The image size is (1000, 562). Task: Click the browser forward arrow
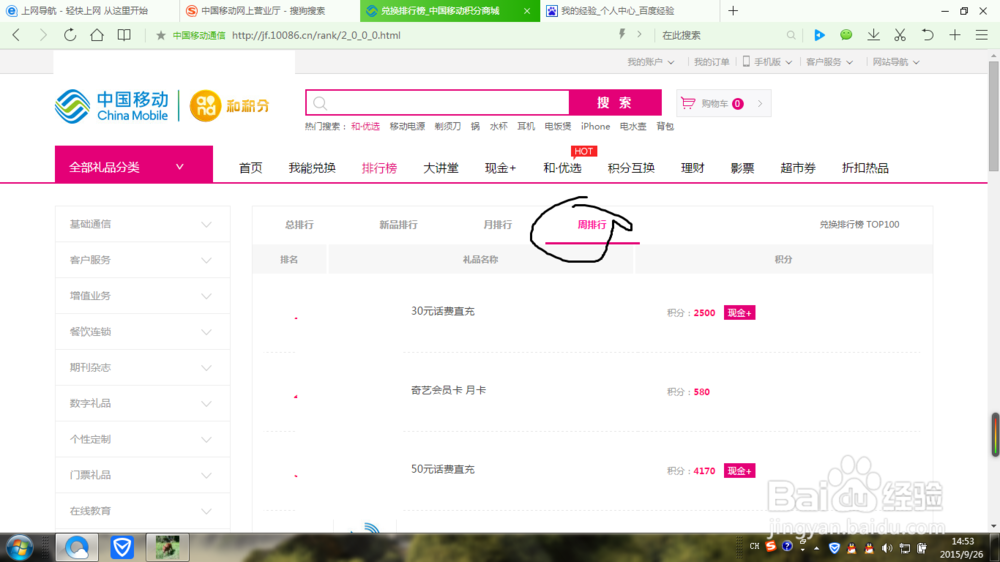(x=43, y=35)
